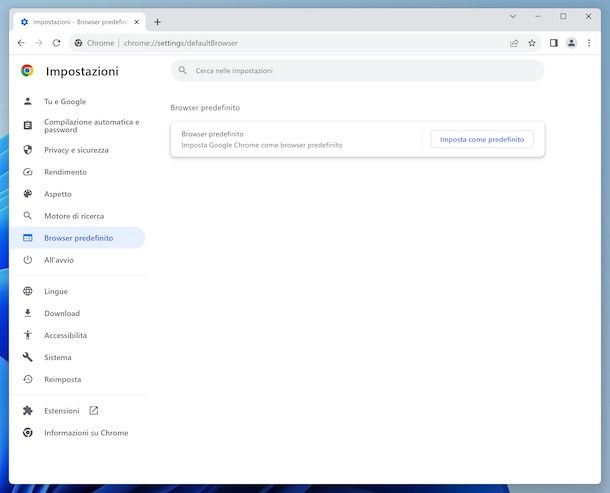Open a new tab with the plus button
The image size is (610, 493).
[158, 22]
